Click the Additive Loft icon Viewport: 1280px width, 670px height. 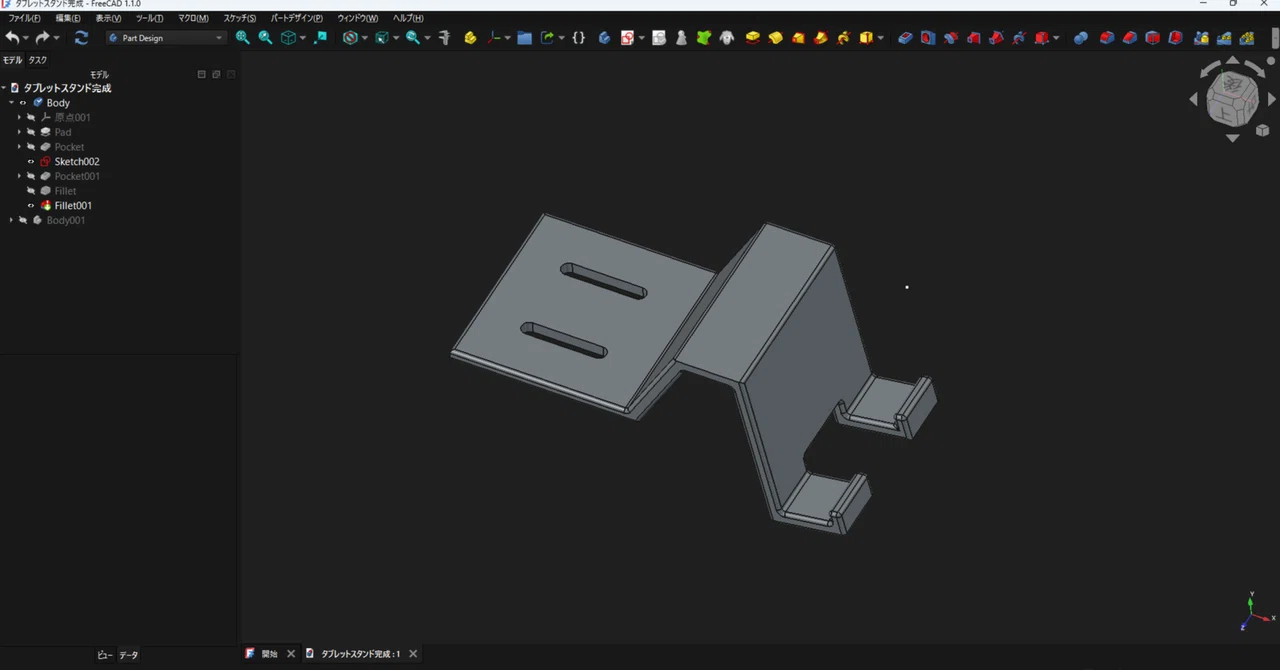point(798,38)
